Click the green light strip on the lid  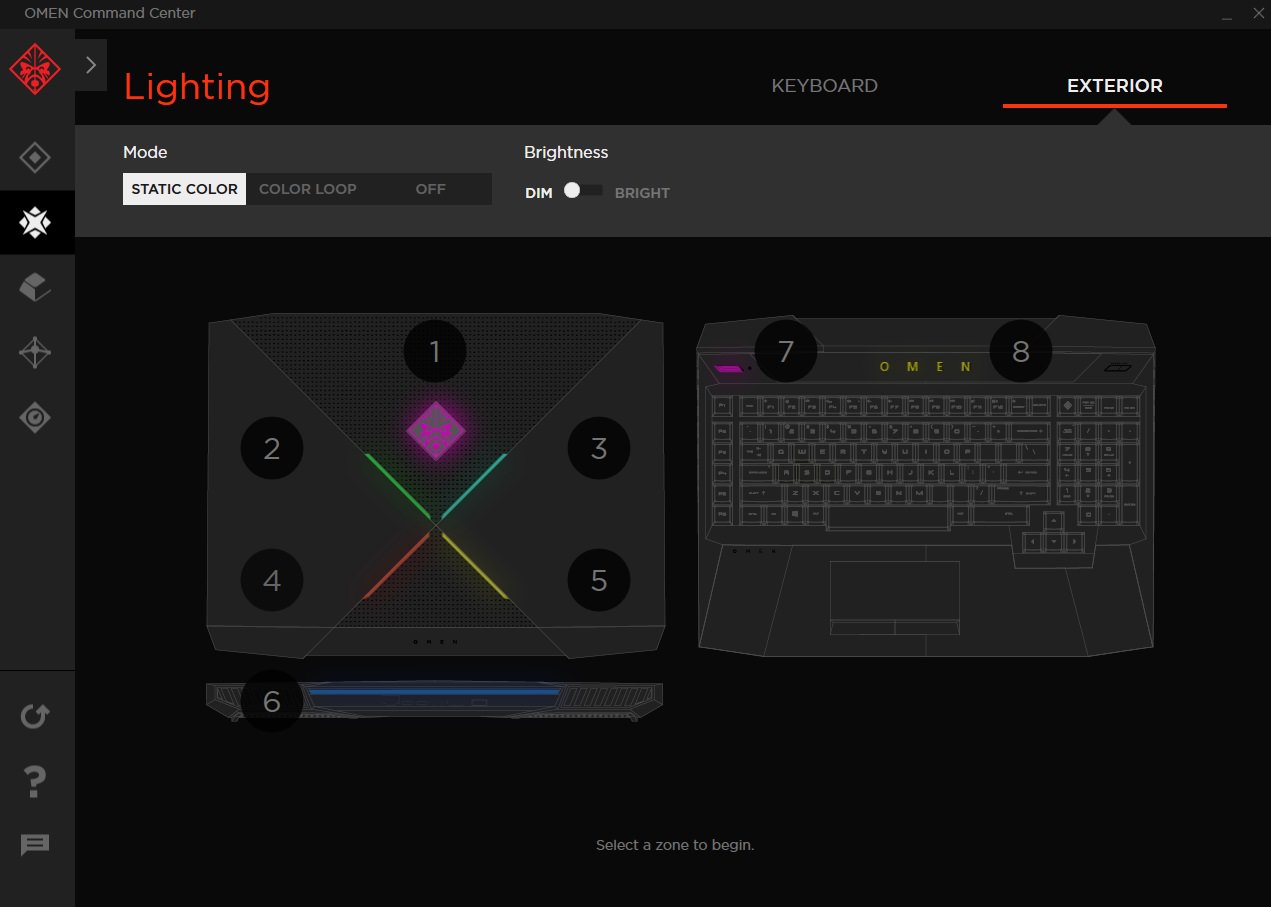(x=398, y=486)
